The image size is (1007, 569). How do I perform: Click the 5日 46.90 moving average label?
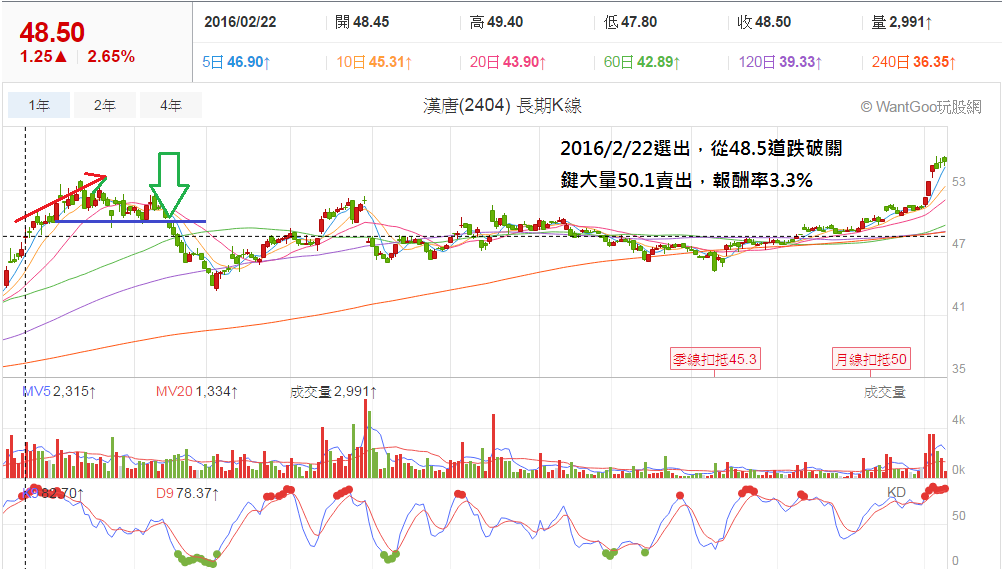click(x=236, y=62)
